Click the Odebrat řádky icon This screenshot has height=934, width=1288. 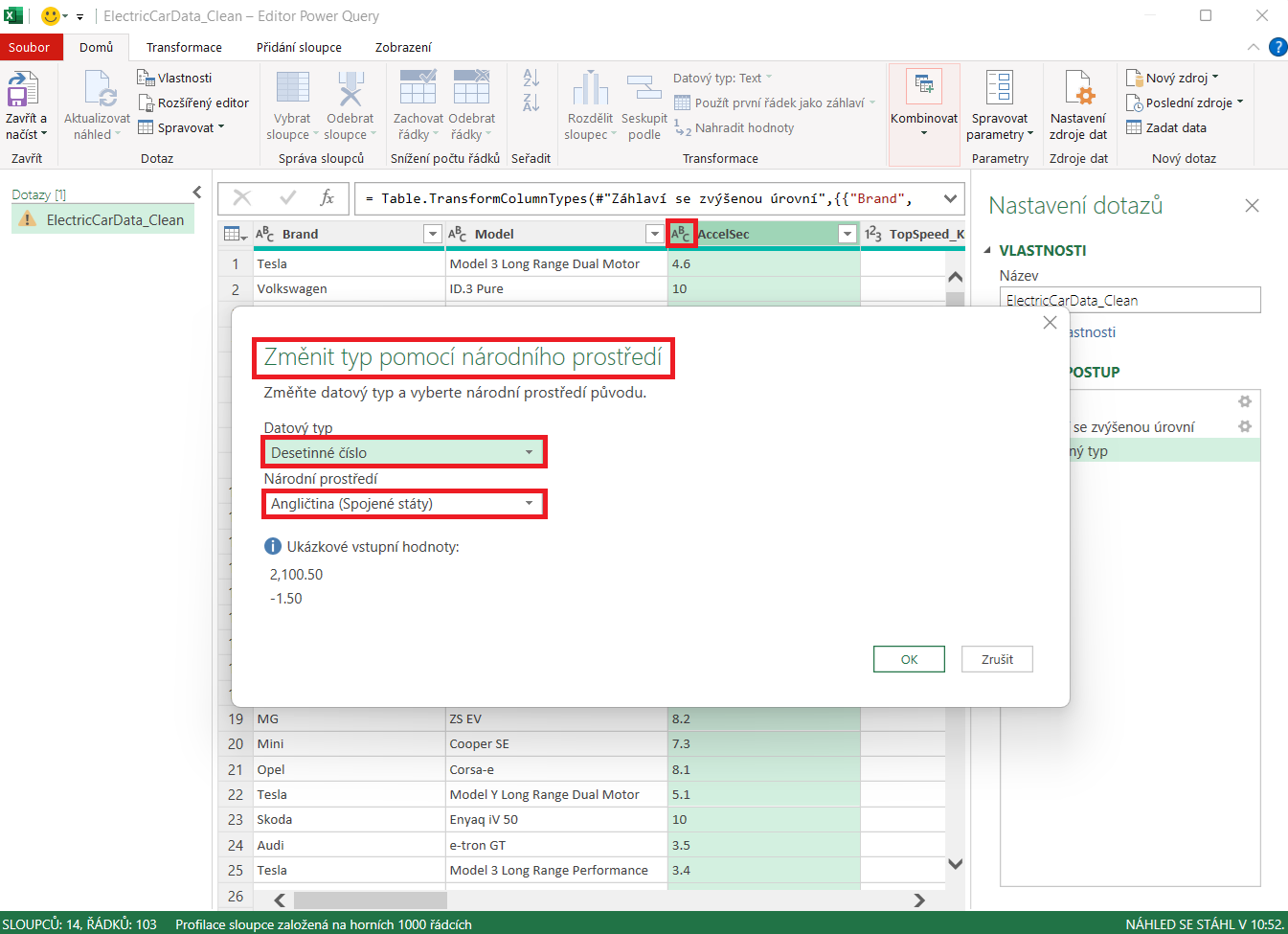(x=472, y=88)
